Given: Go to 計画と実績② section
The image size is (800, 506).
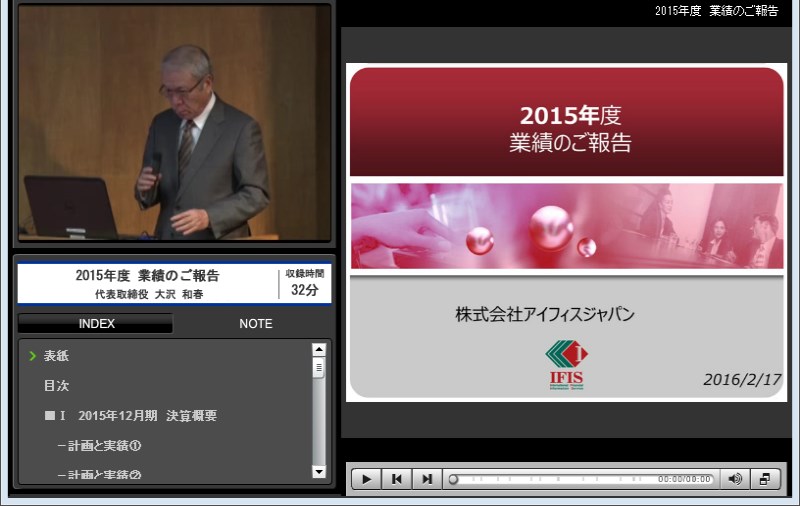Looking at the screenshot, I should [99, 475].
